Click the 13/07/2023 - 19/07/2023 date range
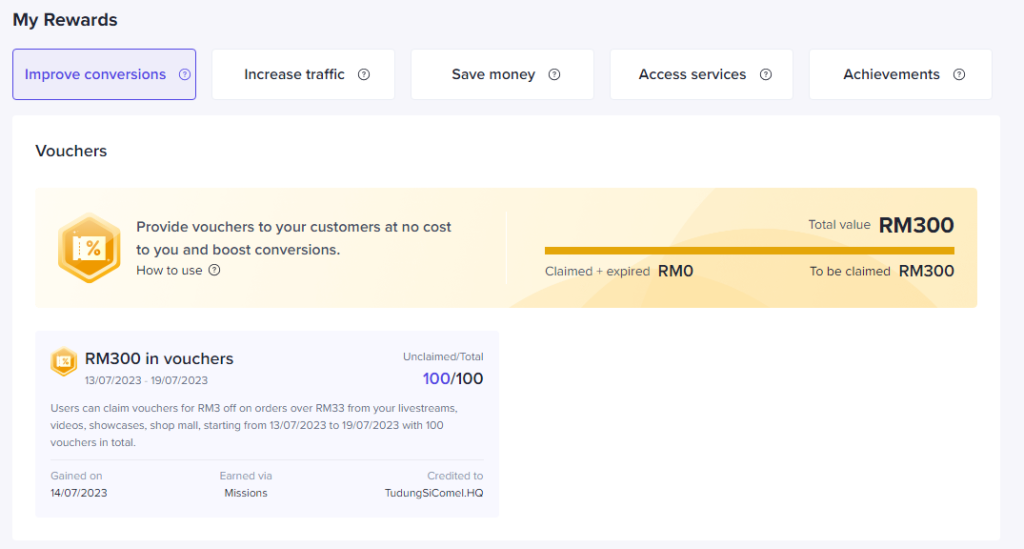This screenshot has height=549, width=1024. click(x=146, y=381)
